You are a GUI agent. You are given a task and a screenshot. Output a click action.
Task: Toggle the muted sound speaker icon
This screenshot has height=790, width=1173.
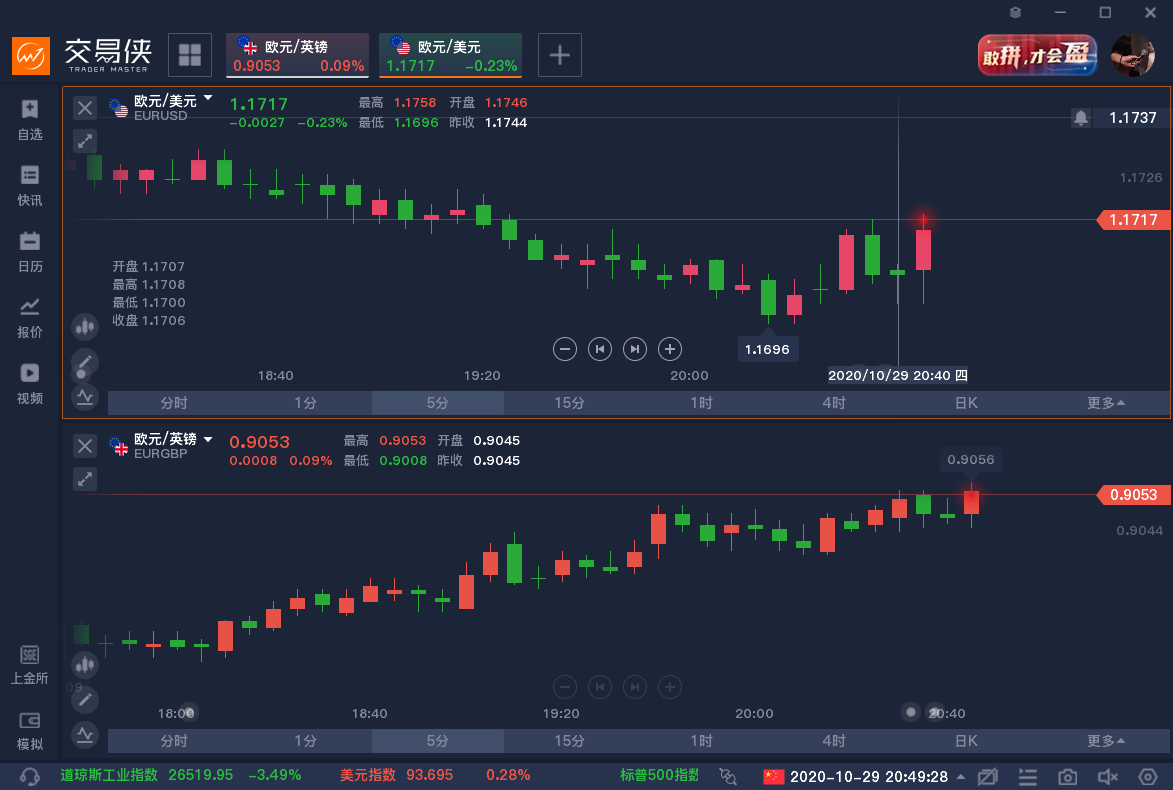(x=1107, y=777)
